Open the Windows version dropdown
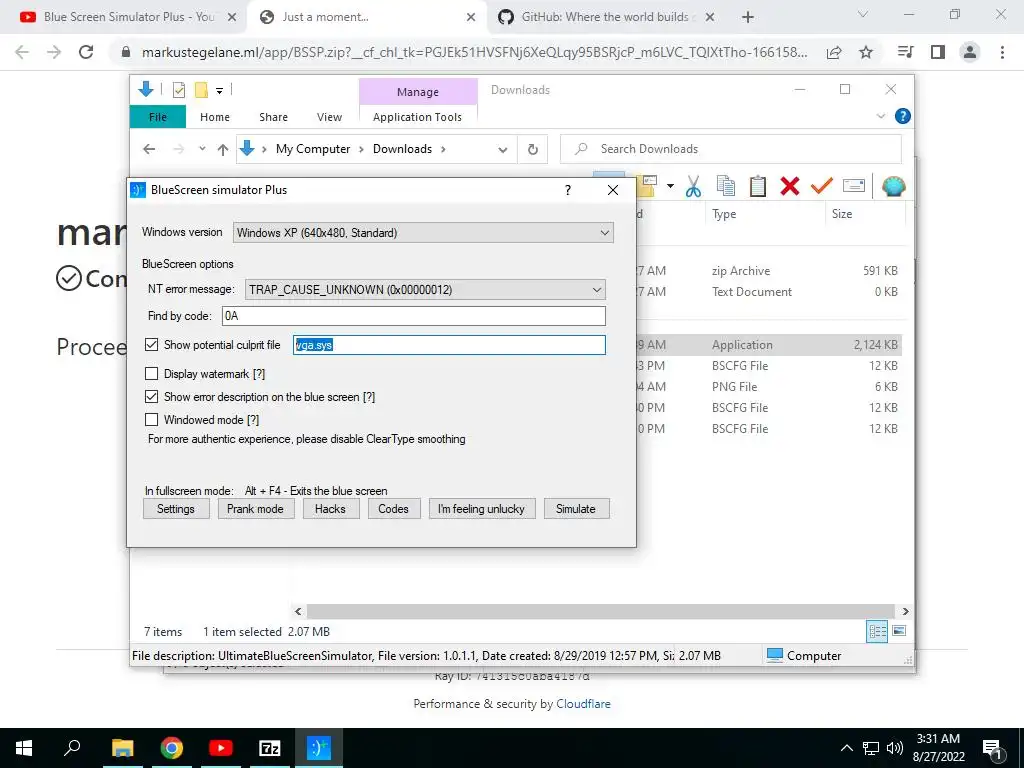Image resolution: width=1024 pixels, height=768 pixels. (423, 232)
